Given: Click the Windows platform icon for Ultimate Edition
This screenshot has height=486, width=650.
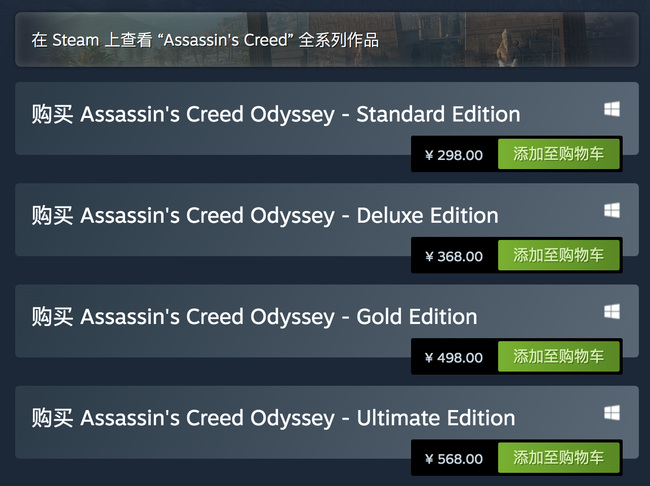Looking at the screenshot, I should click(x=612, y=413).
